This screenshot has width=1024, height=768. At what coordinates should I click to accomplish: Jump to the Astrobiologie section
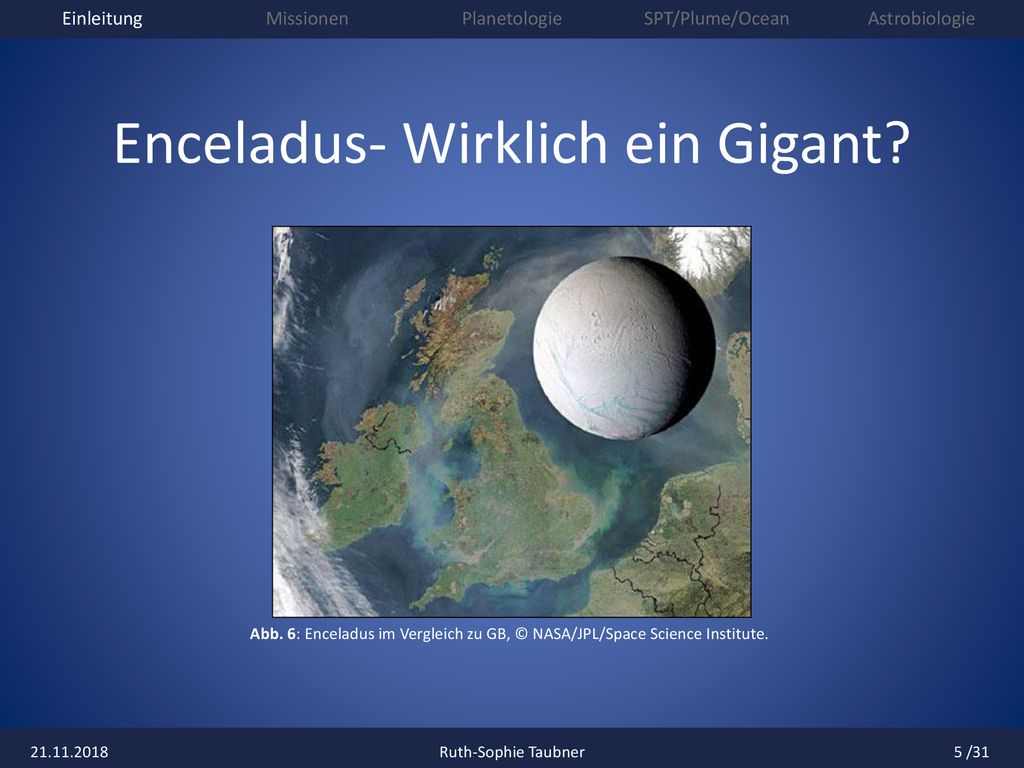click(x=921, y=19)
